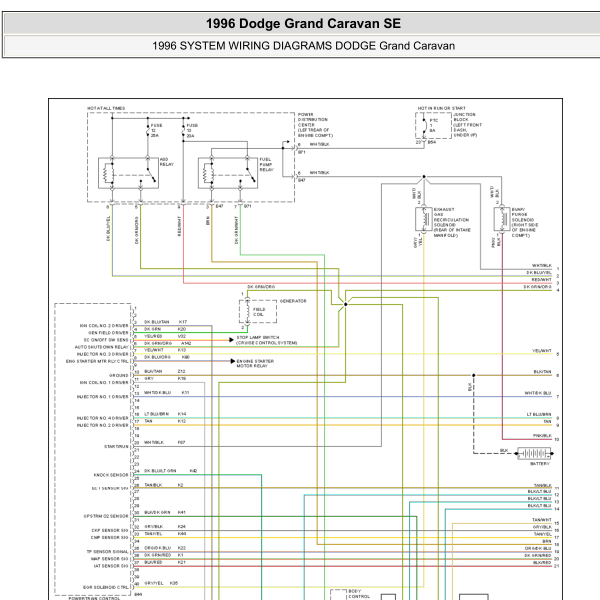Click the battery symbol

click(x=534, y=453)
